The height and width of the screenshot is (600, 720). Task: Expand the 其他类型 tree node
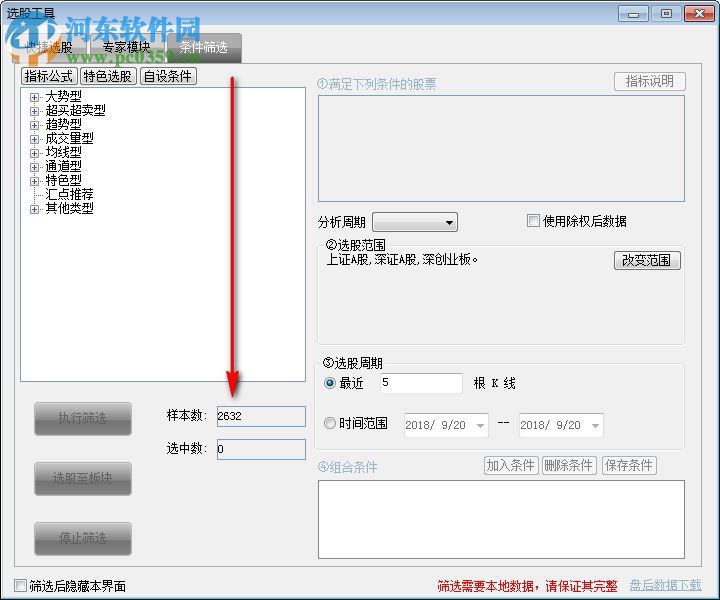34,209
